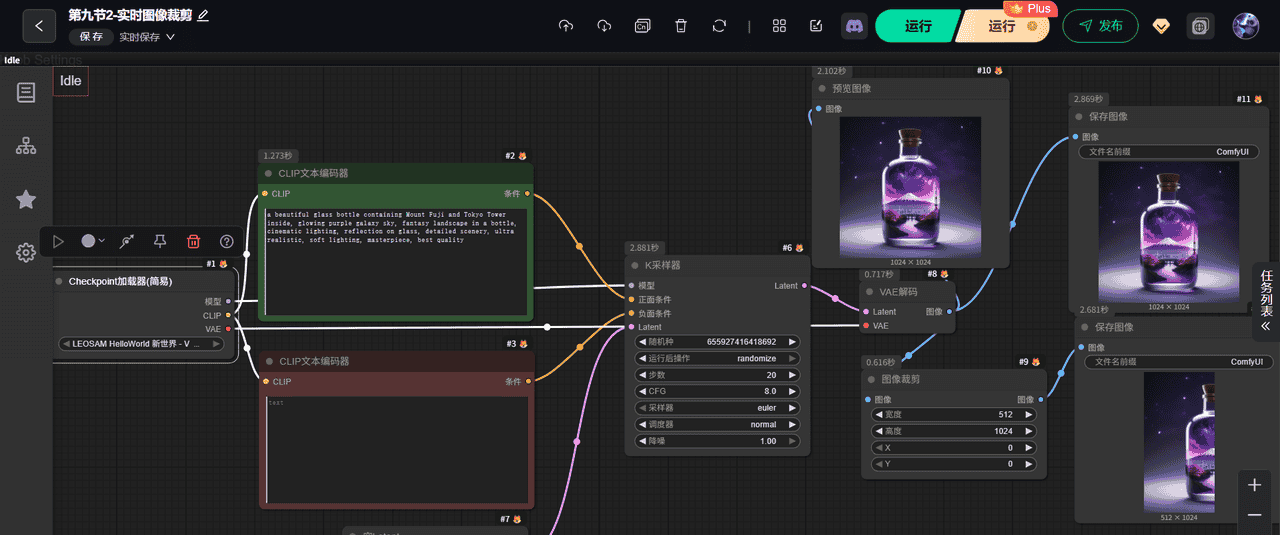Viewport: 1280px width, 535px height.
Task: Click the trash icon in top toolbar
Action: (x=681, y=26)
